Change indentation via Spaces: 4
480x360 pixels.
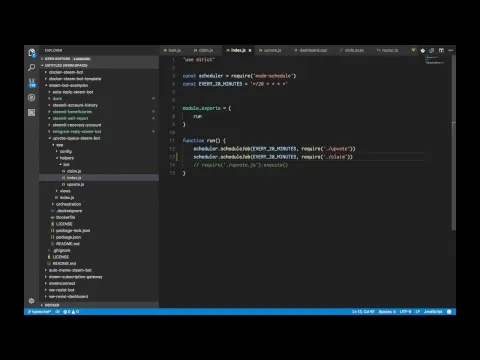point(387,312)
